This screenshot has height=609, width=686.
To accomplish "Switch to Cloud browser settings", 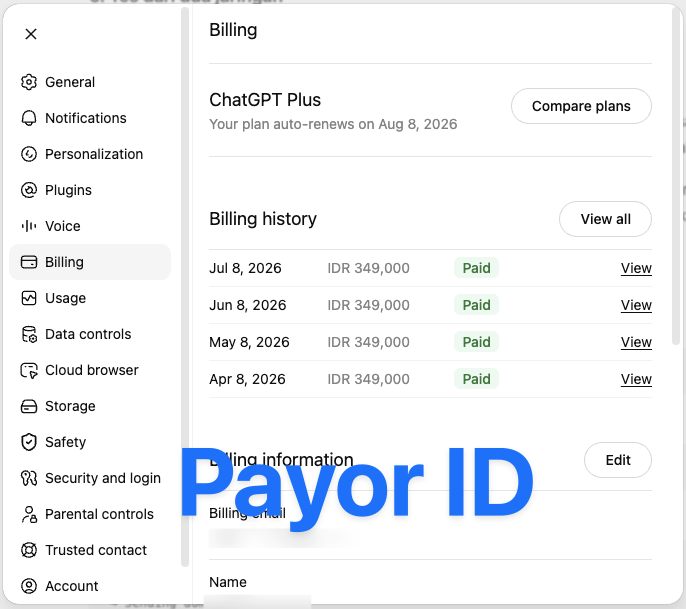I will point(90,370).
